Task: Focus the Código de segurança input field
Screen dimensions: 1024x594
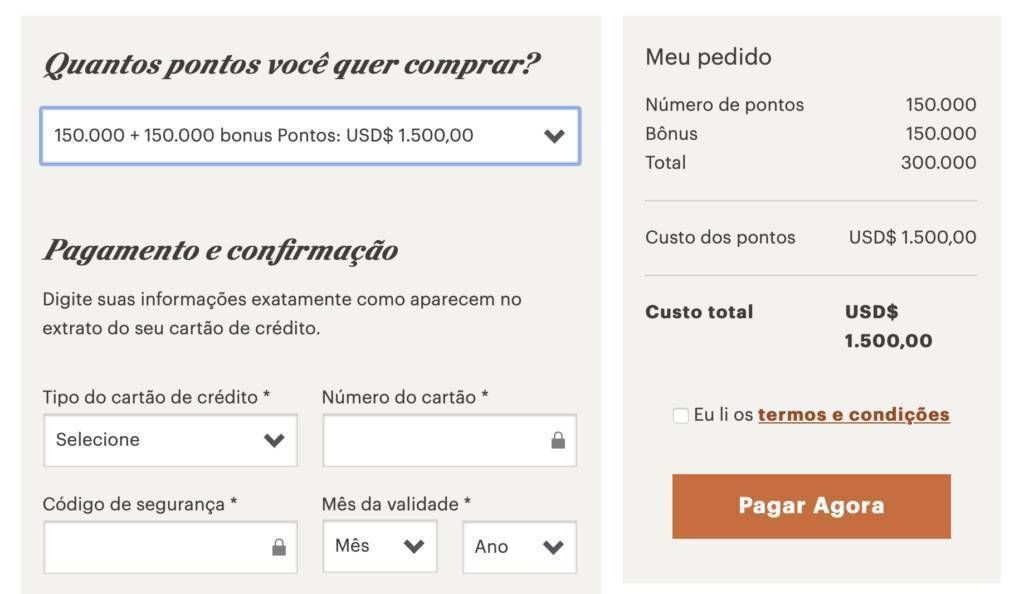Action: (x=170, y=547)
